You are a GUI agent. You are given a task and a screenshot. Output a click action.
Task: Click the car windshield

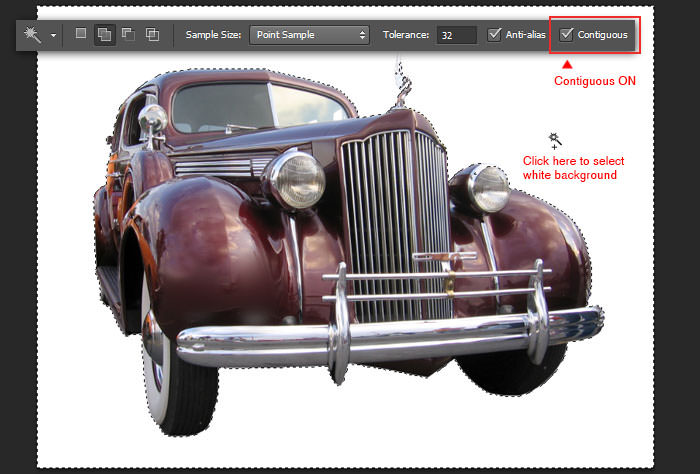coord(259,107)
